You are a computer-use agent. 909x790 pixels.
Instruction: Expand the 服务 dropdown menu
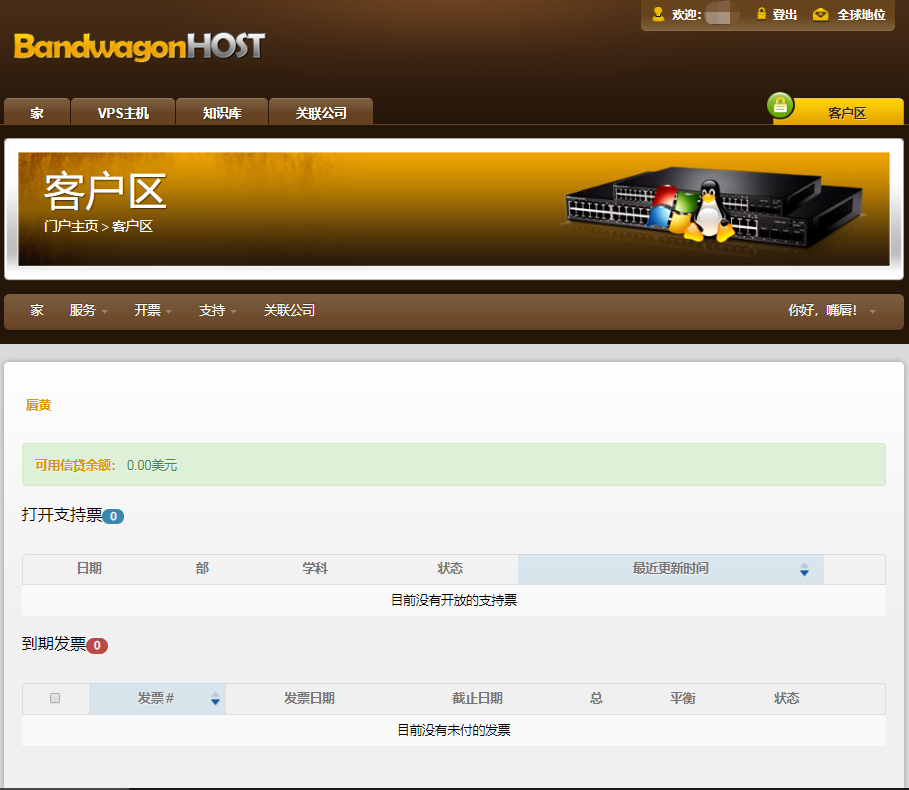click(88, 311)
